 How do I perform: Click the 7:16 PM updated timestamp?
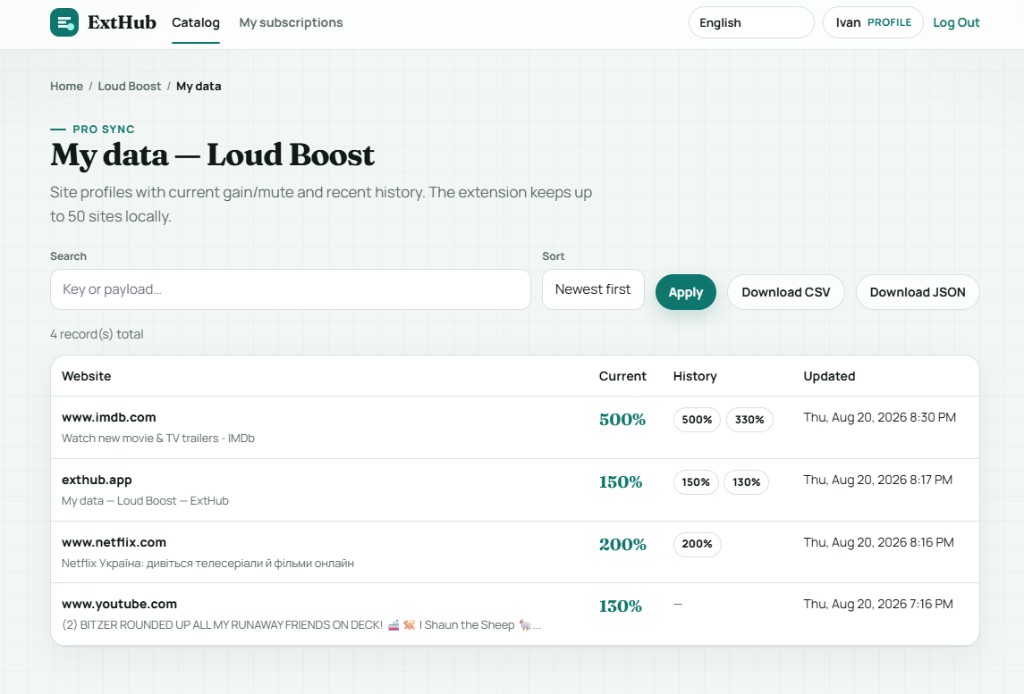pos(878,604)
